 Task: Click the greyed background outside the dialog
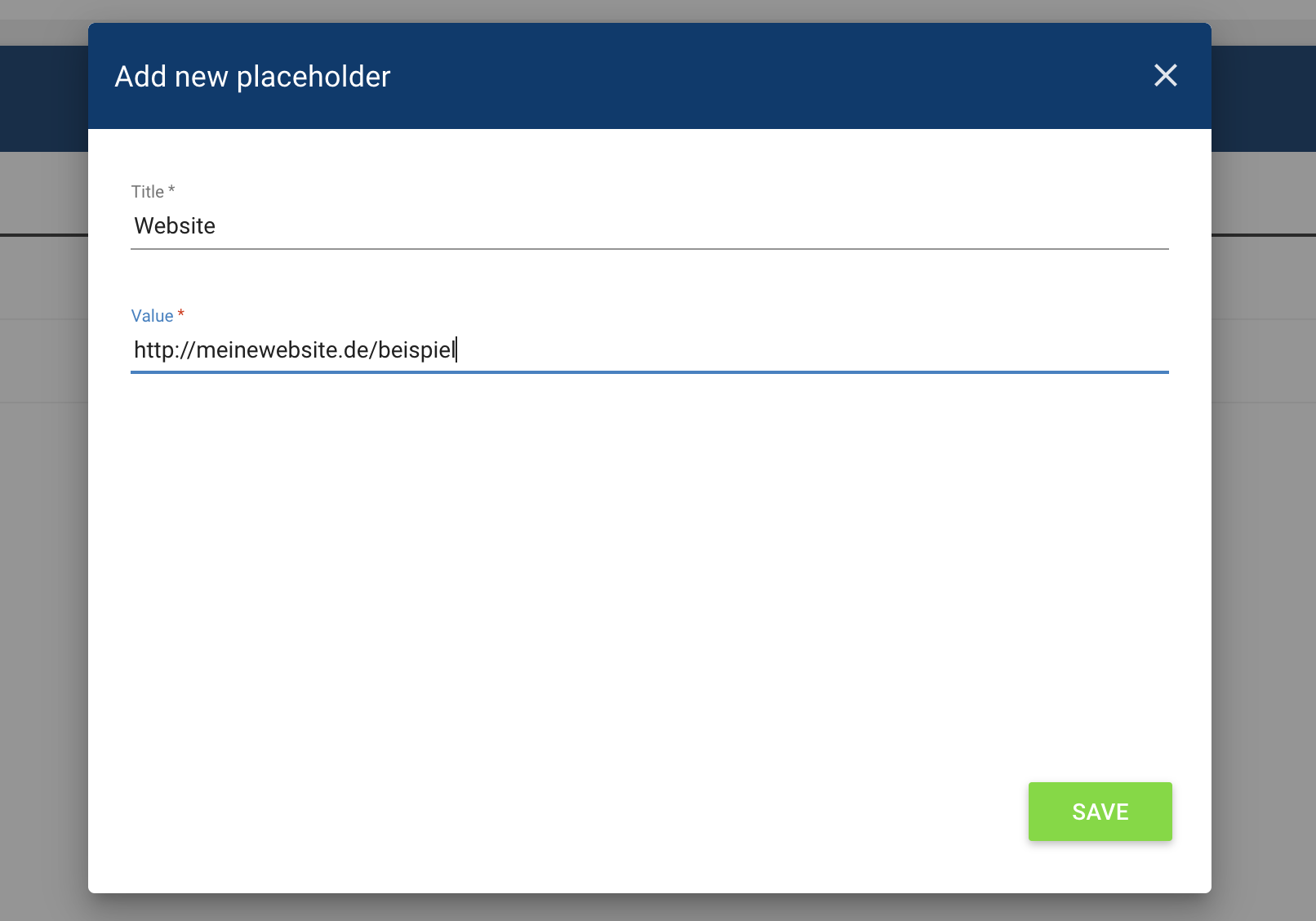tap(41, 490)
